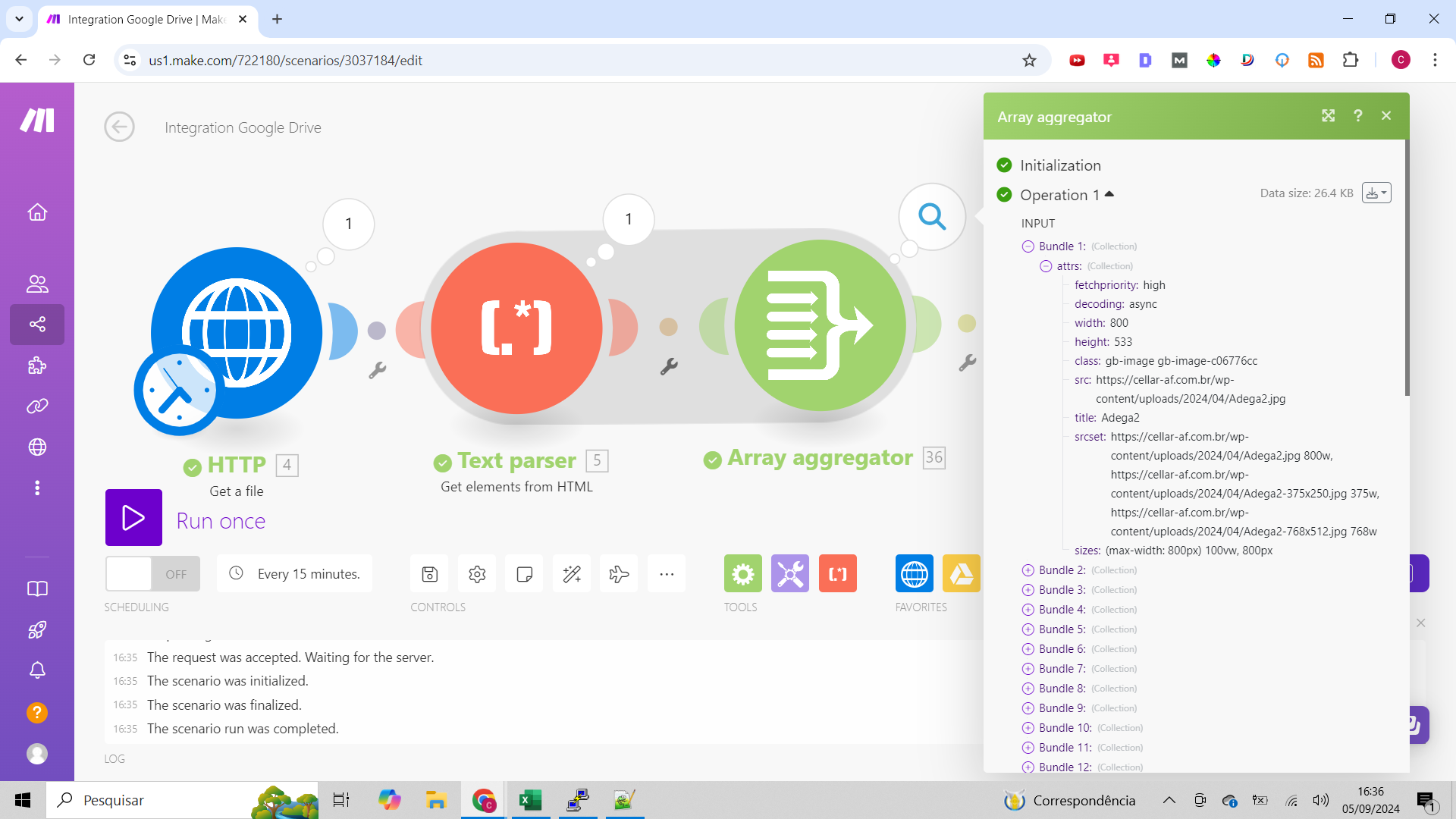Collapse the attrs collection
The height and width of the screenshot is (819, 1456).
1046,266
